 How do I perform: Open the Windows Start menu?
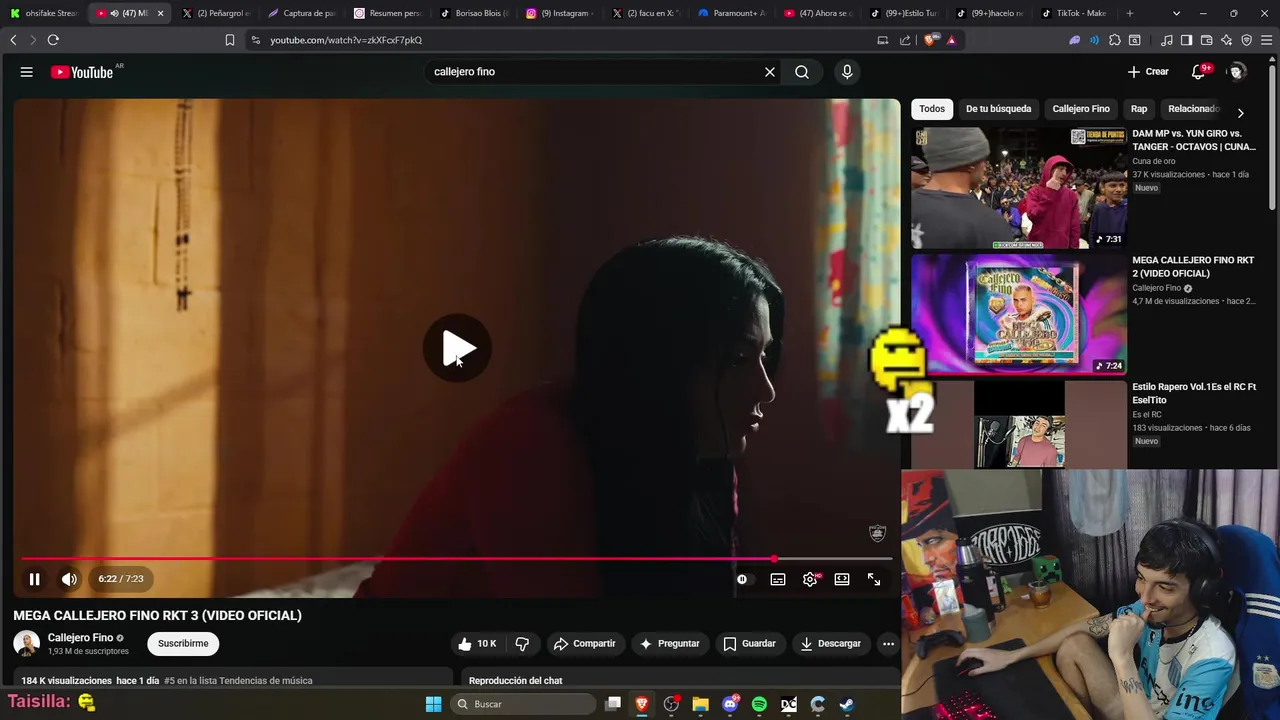433,704
